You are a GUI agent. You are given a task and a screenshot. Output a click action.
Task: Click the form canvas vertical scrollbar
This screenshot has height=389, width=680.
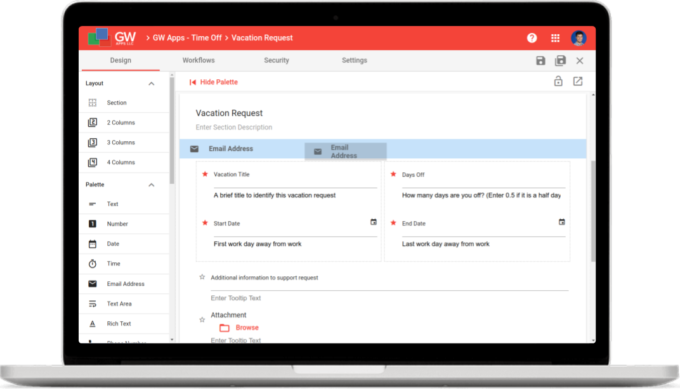pos(593,211)
